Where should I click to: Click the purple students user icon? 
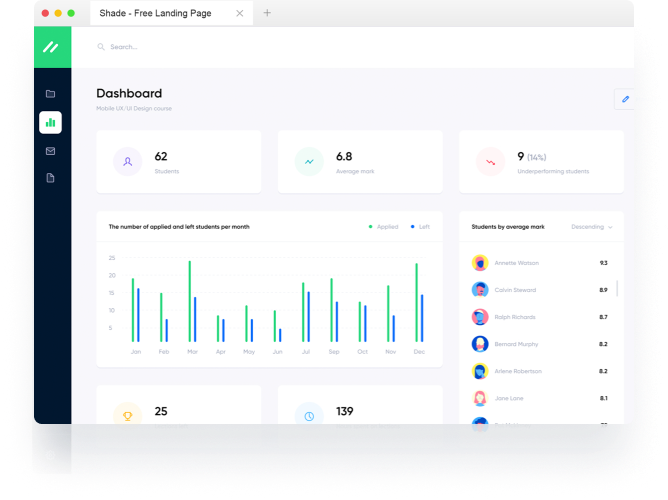click(127, 162)
